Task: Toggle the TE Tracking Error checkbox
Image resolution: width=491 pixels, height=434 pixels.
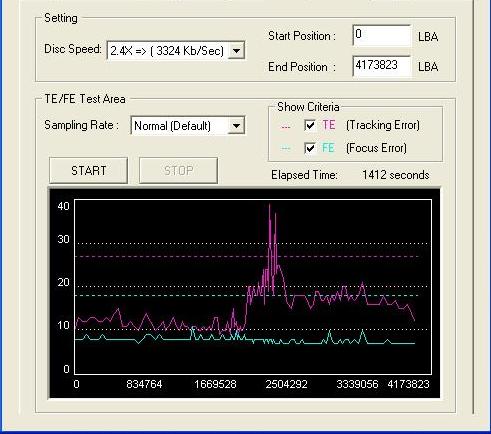Action: click(x=310, y=125)
